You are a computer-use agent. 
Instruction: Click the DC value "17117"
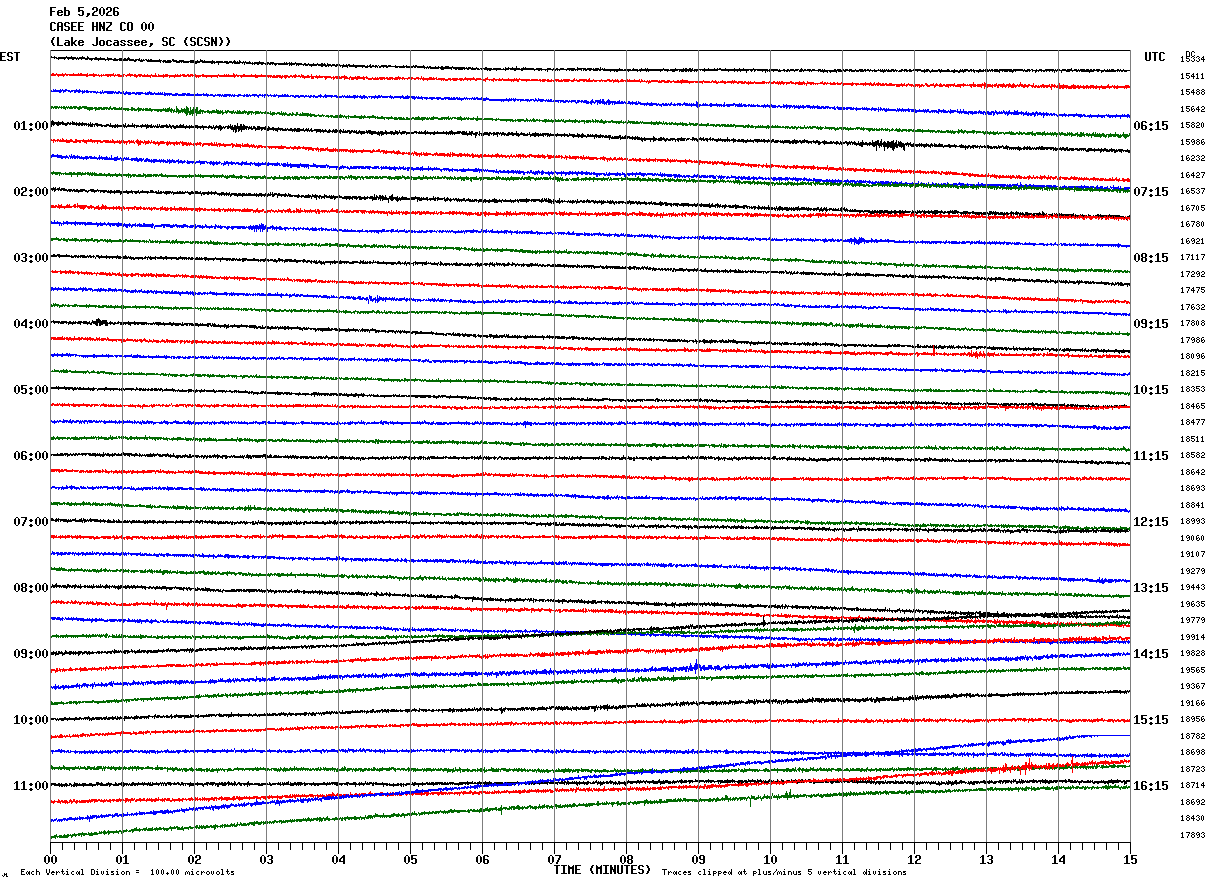(1192, 258)
